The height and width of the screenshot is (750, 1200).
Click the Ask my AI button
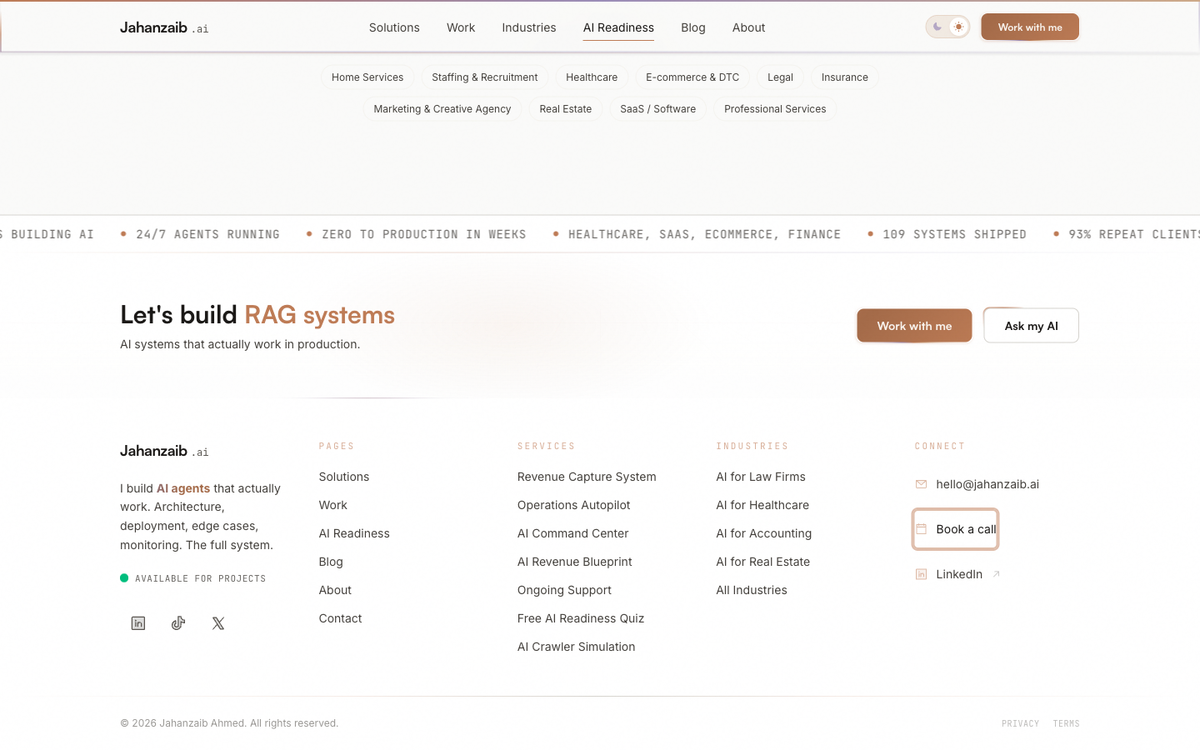coord(1031,326)
